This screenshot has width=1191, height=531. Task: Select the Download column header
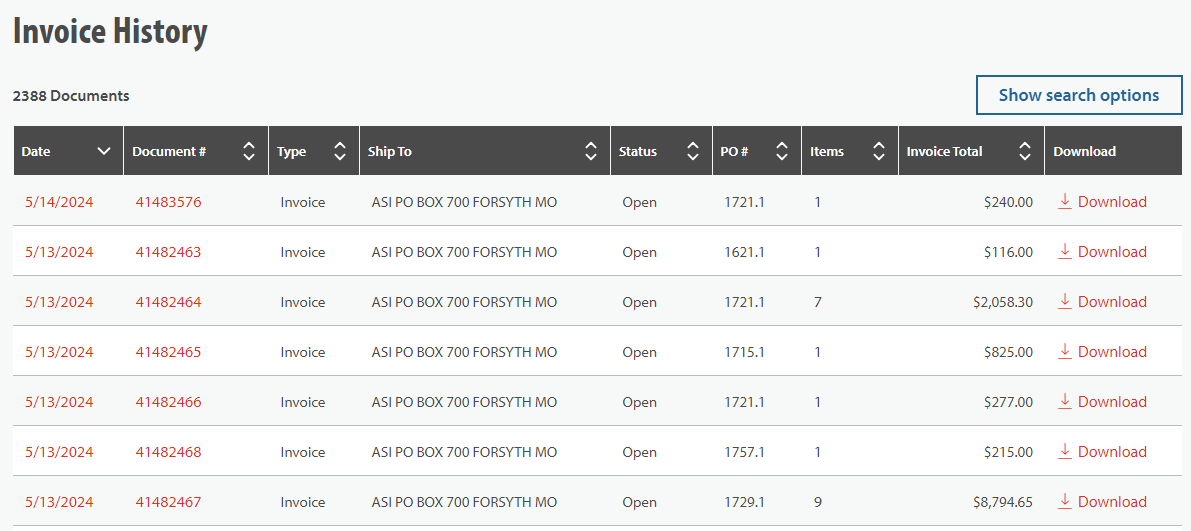[1085, 151]
